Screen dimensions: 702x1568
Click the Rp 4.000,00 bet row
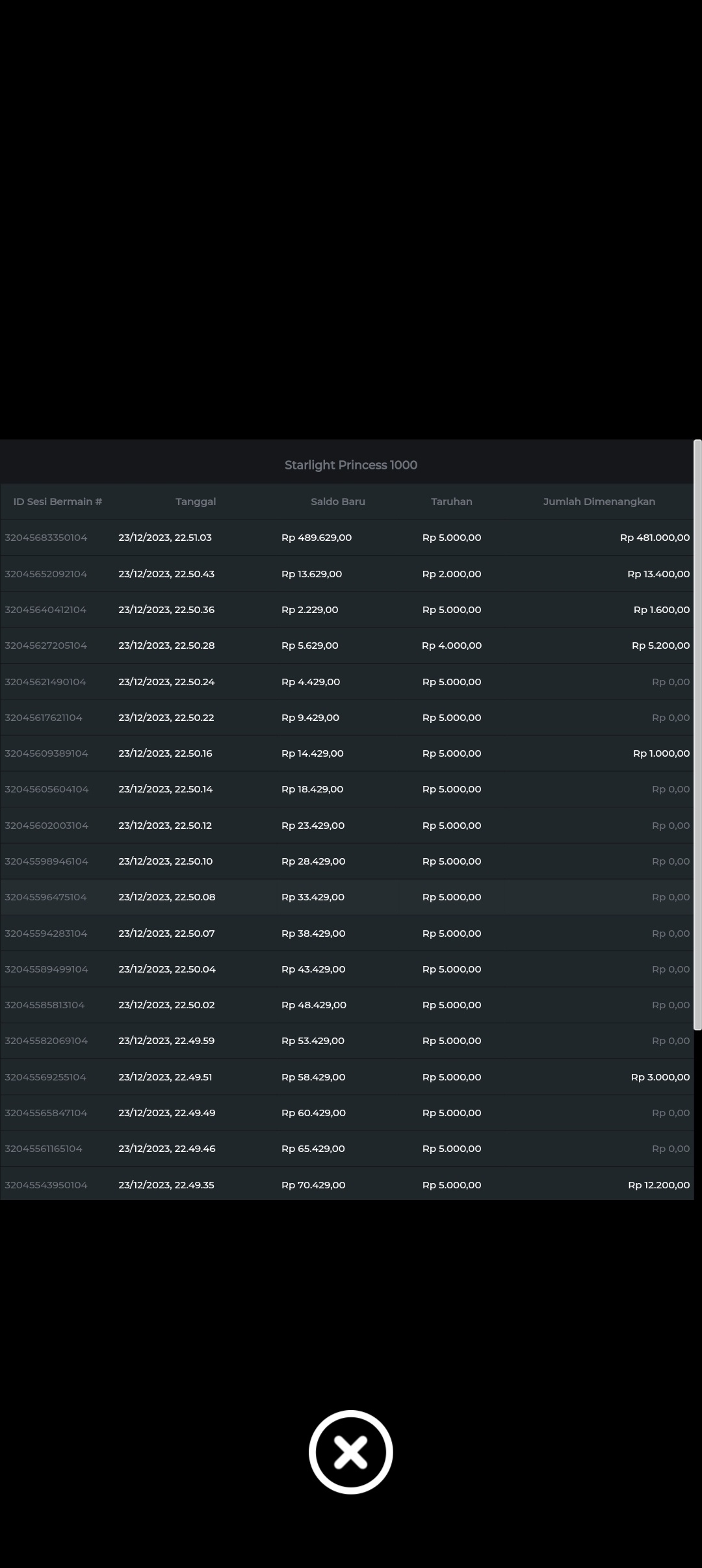[x=451, y=646]
